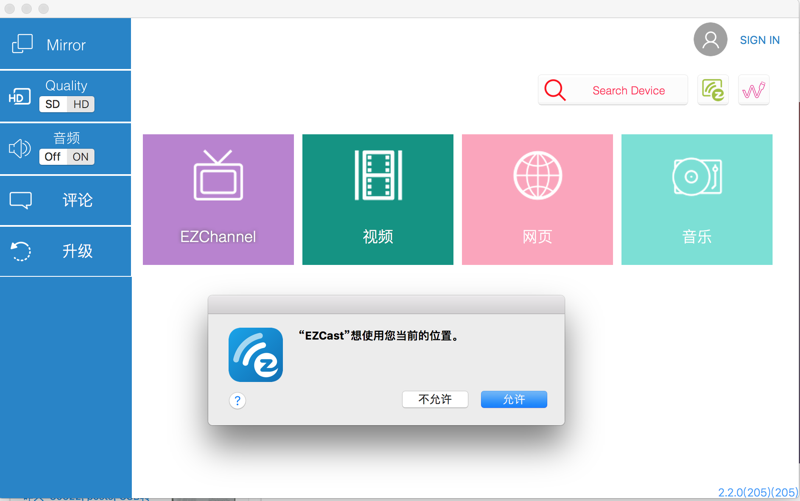Viewport: 800px width, 501px height.
Task: Click the upgrade refresh arrow icon
Action: [x=21, y=251]
